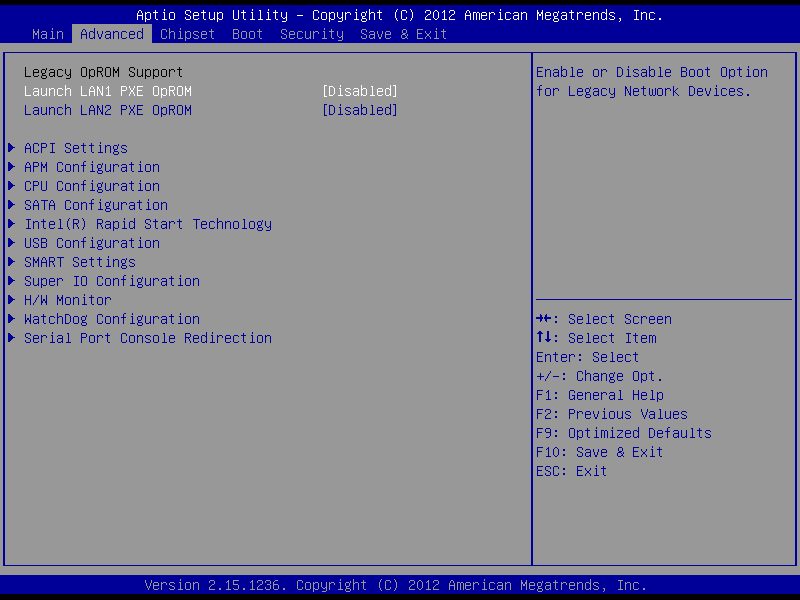Toggle Launch LAN1 PXE OpROM Disabled value
This screenshot has width=800, height=600.
click(x=359, y=91)
